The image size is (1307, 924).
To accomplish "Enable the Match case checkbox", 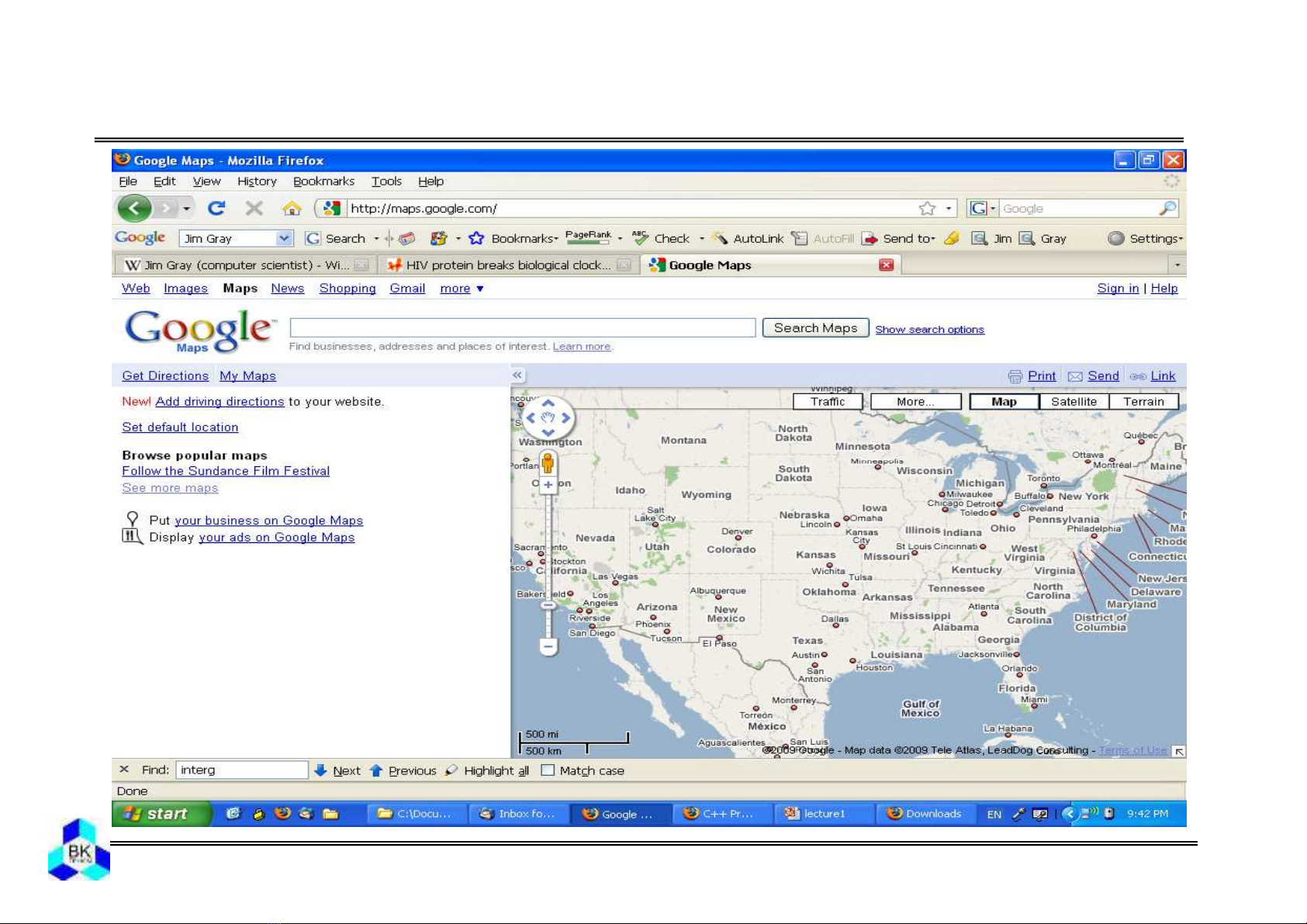I will [548, 770].
